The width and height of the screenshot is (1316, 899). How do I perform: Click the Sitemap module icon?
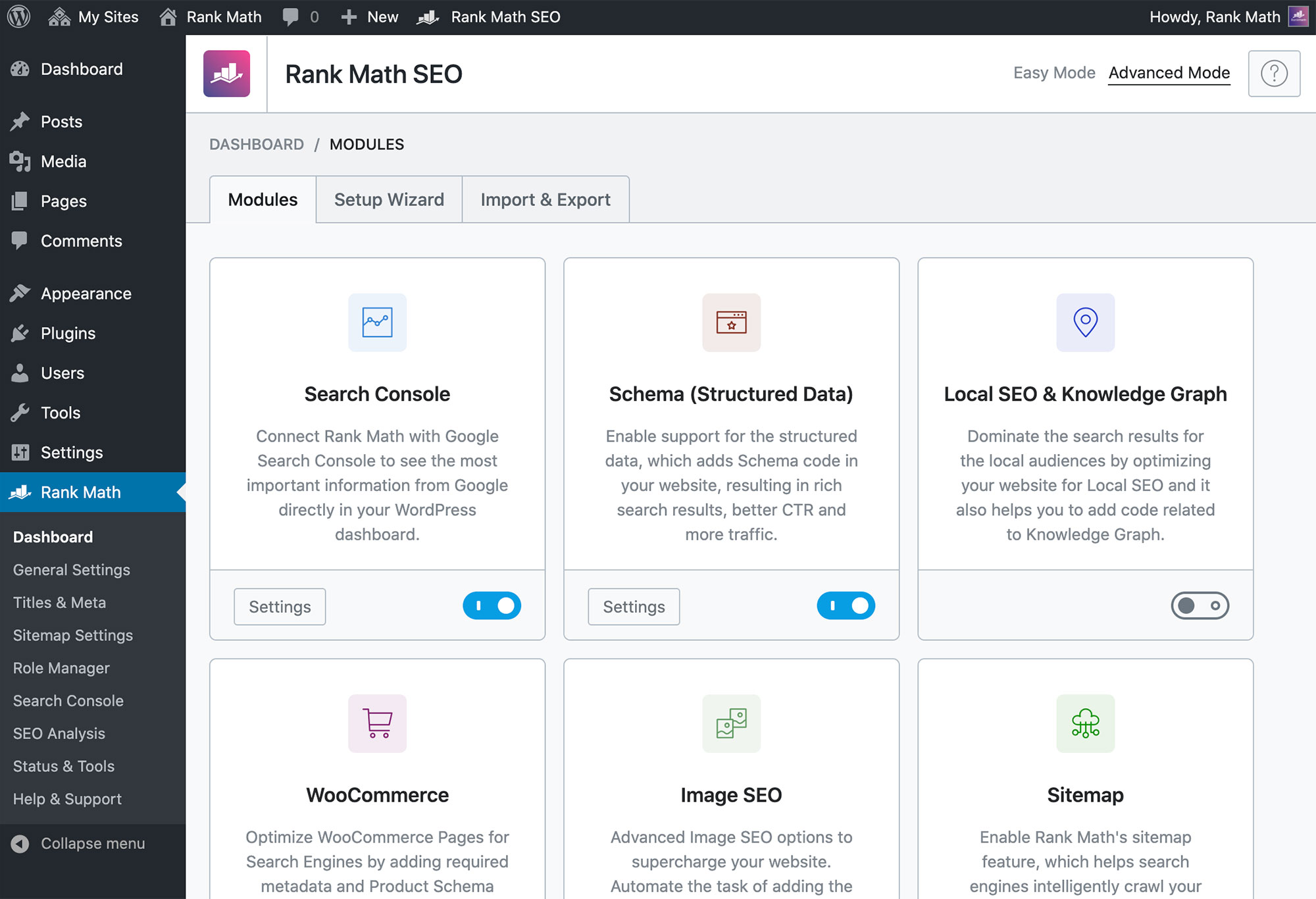[1085, 724]
